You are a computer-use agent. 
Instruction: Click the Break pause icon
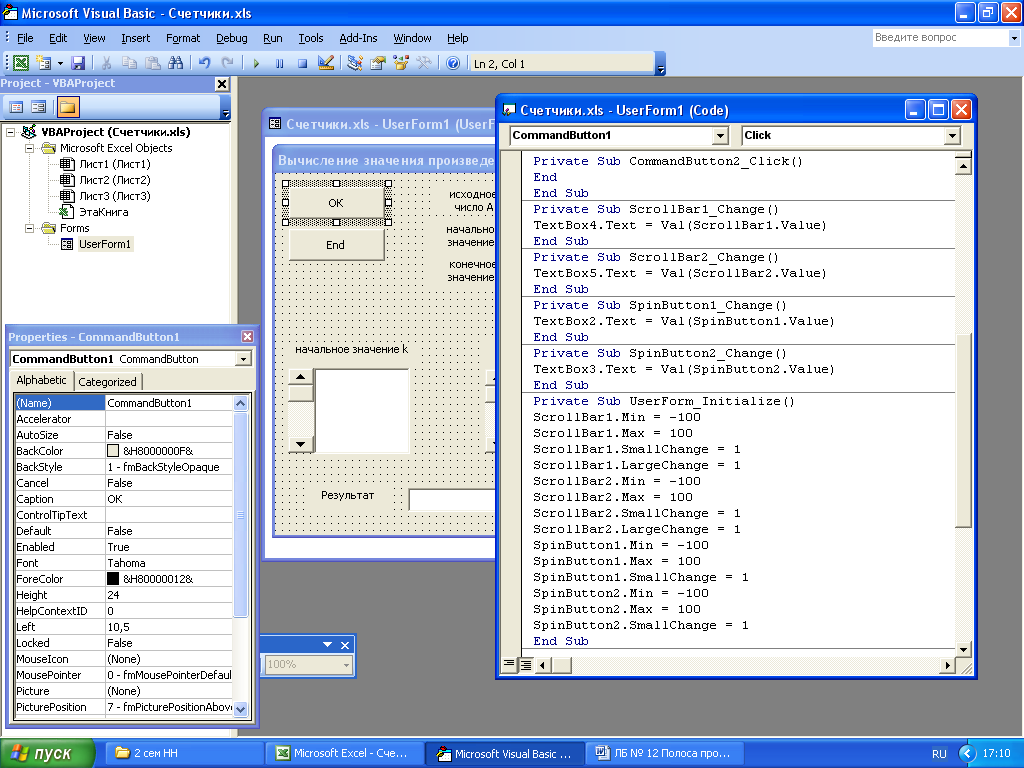tap(280, 63)
